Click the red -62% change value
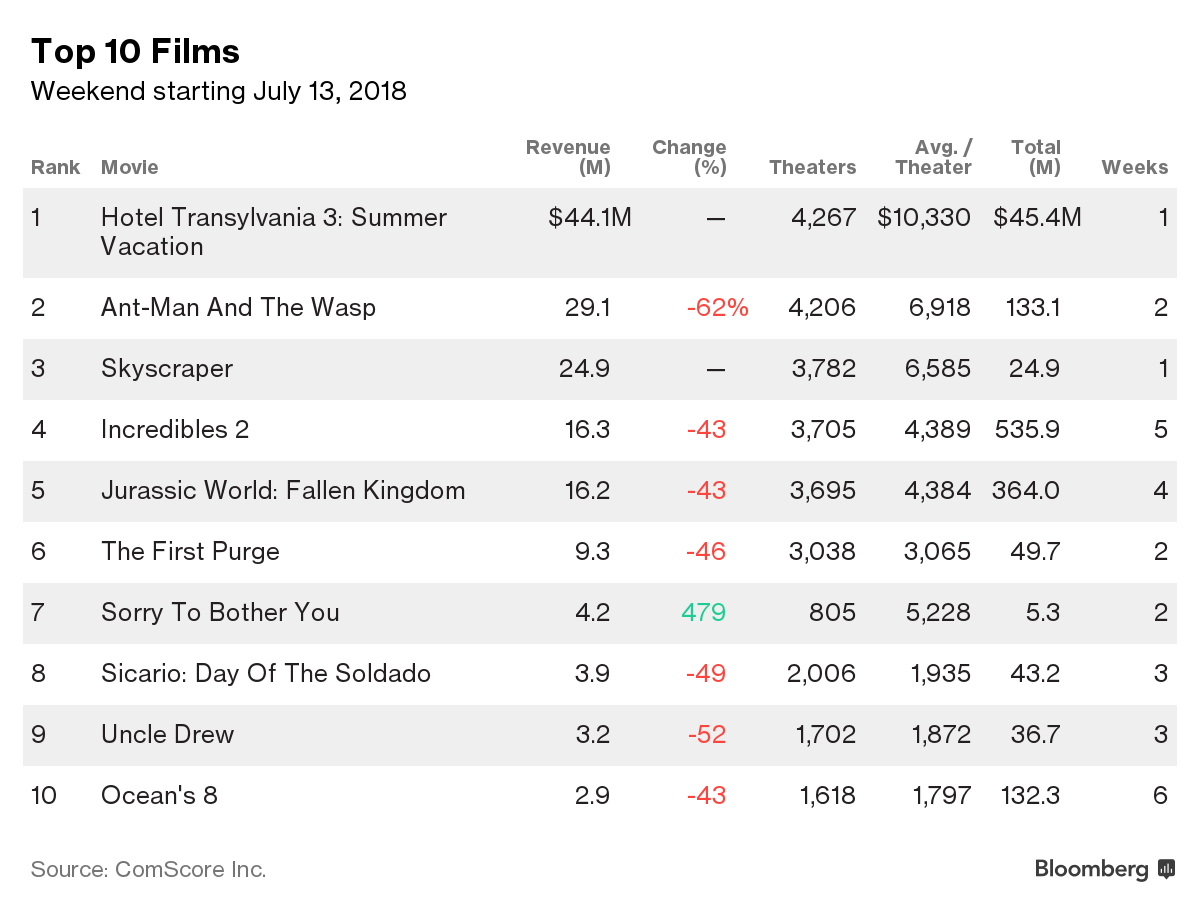This screenshot has width=1200, height=913. click(x=717, y=307)
